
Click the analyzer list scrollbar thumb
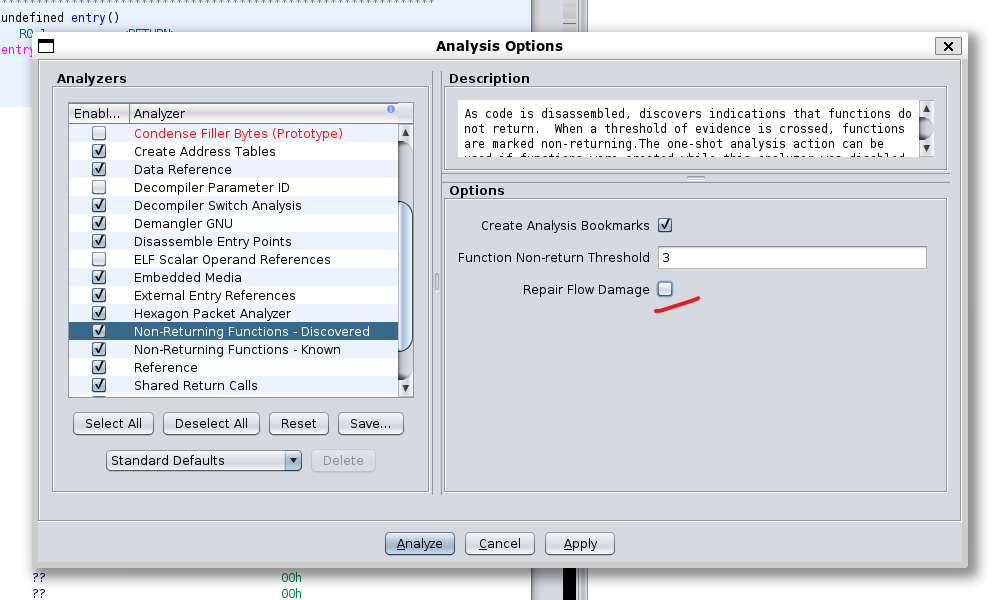(x=406, y=275)
